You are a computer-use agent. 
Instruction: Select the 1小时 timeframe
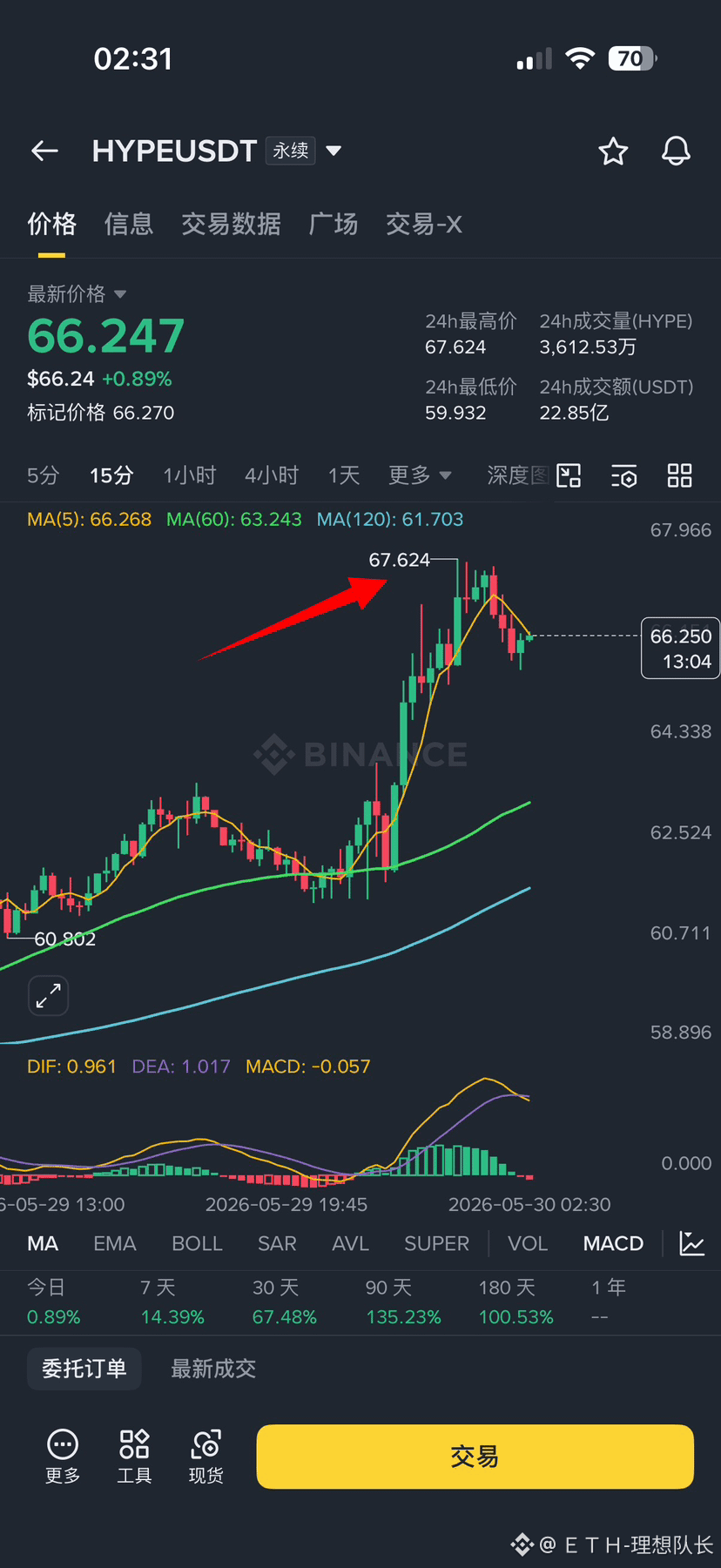[x=190, y=475]
